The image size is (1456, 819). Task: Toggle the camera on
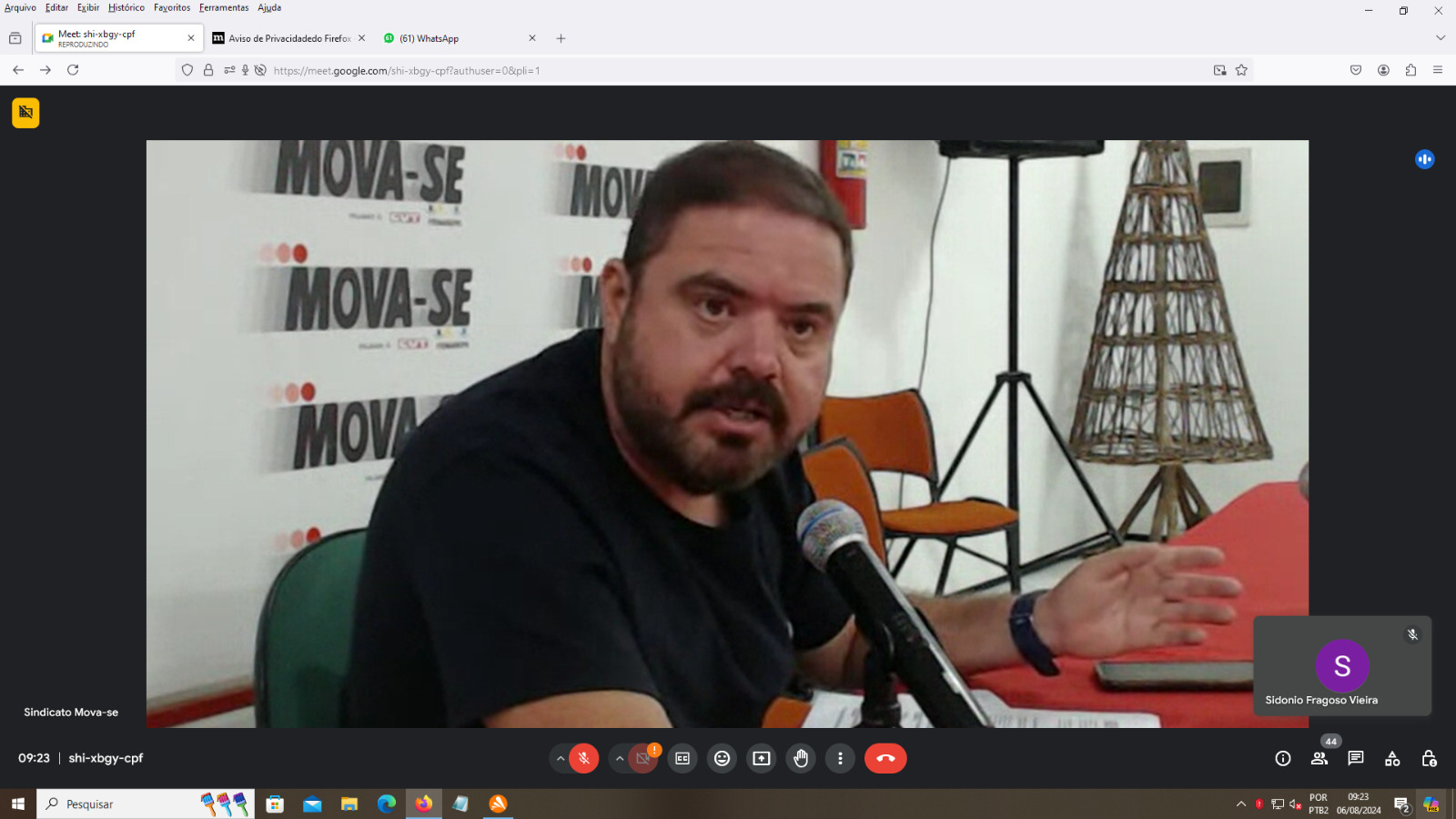(643, 758)
